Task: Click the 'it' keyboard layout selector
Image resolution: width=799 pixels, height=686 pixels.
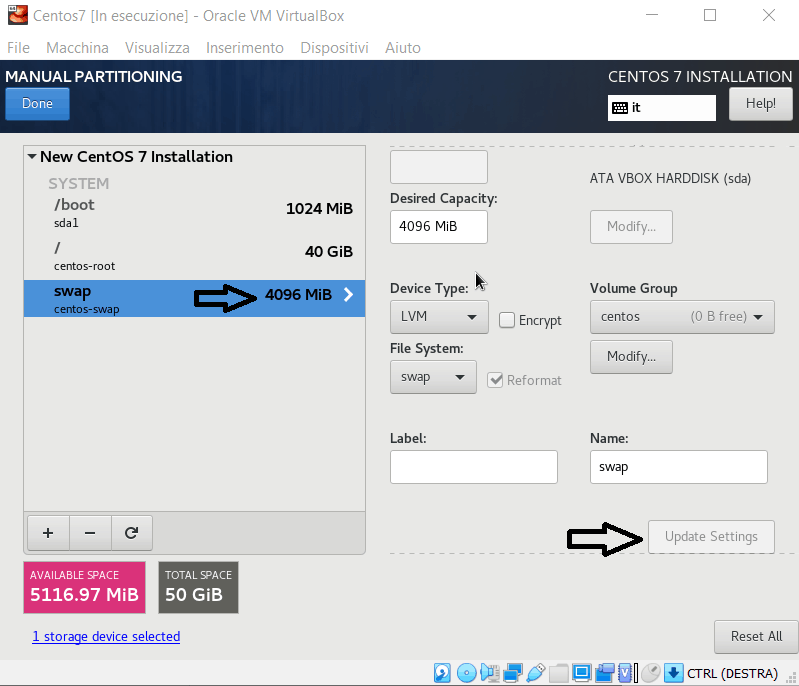Action: click(661, 108)
